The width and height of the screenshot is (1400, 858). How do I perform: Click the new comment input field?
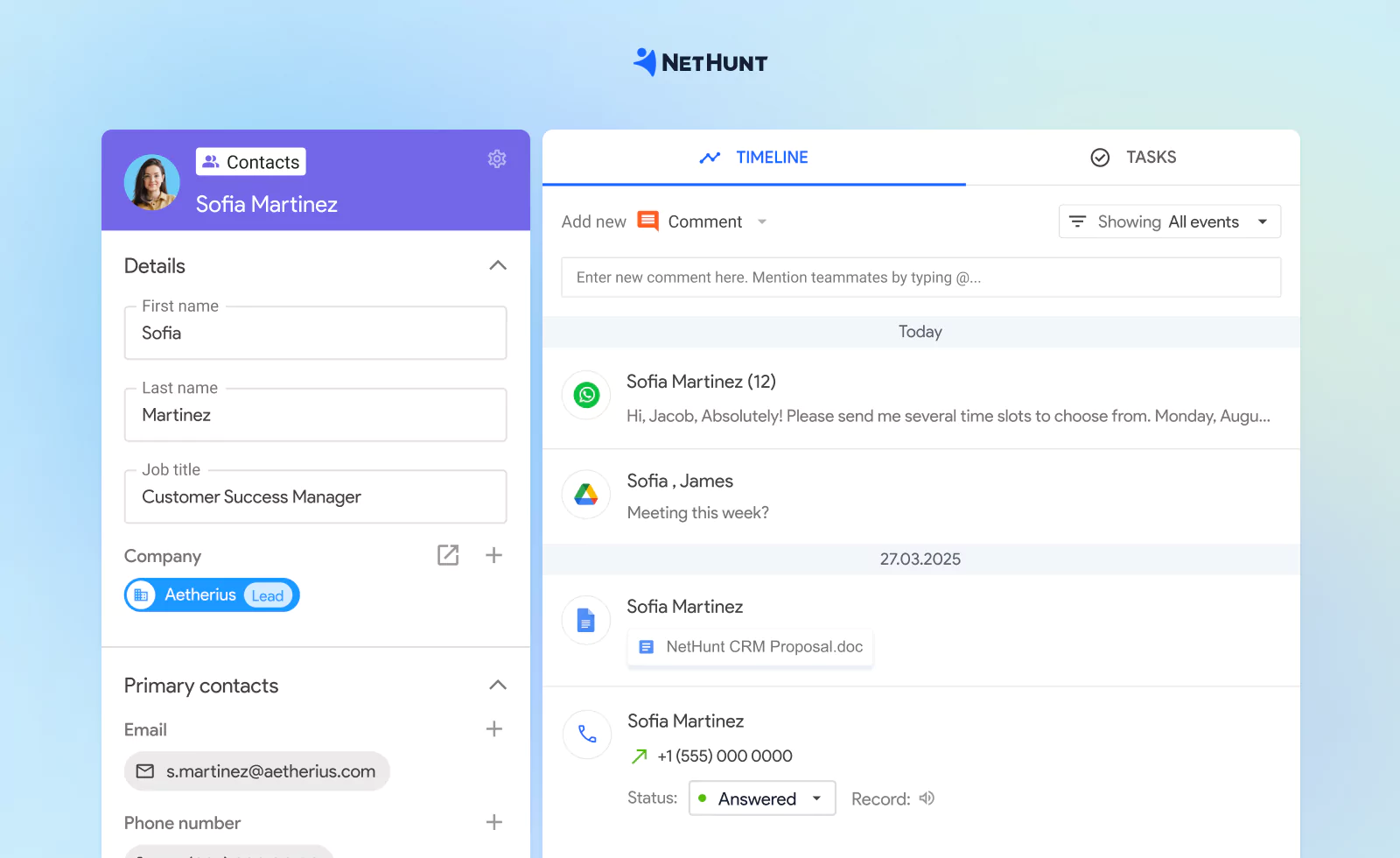click(920, 277)
